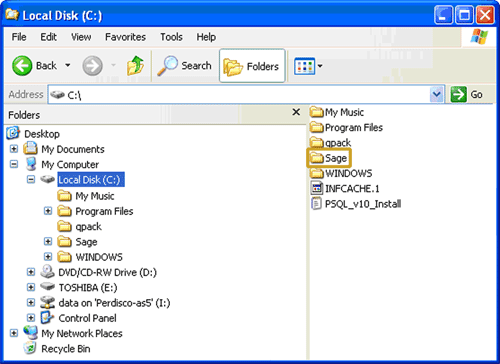Screen dimensions: 500x364
Task: Select TOSHIBA (E:) drive in tree
Action: coord(88,288)
